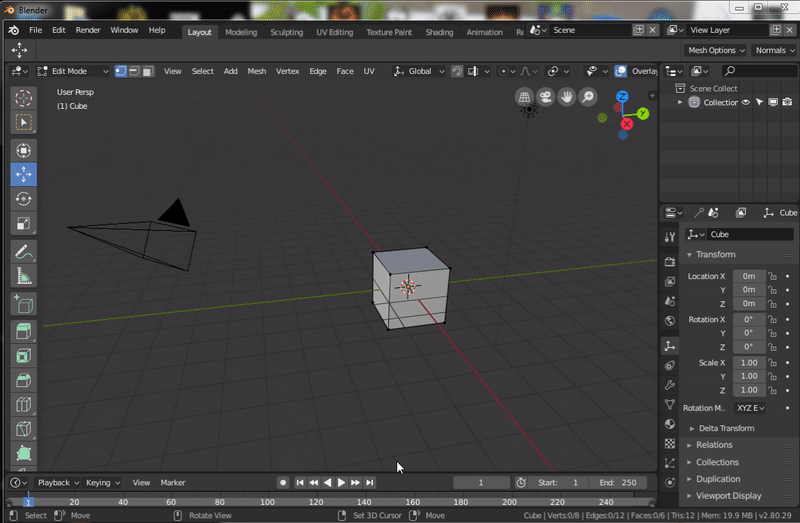Open the Texture checkerboard properties tab
Image resolution: width=800 pixels, height=523 pixels.
pyautogui.click(x=670, y=443)
